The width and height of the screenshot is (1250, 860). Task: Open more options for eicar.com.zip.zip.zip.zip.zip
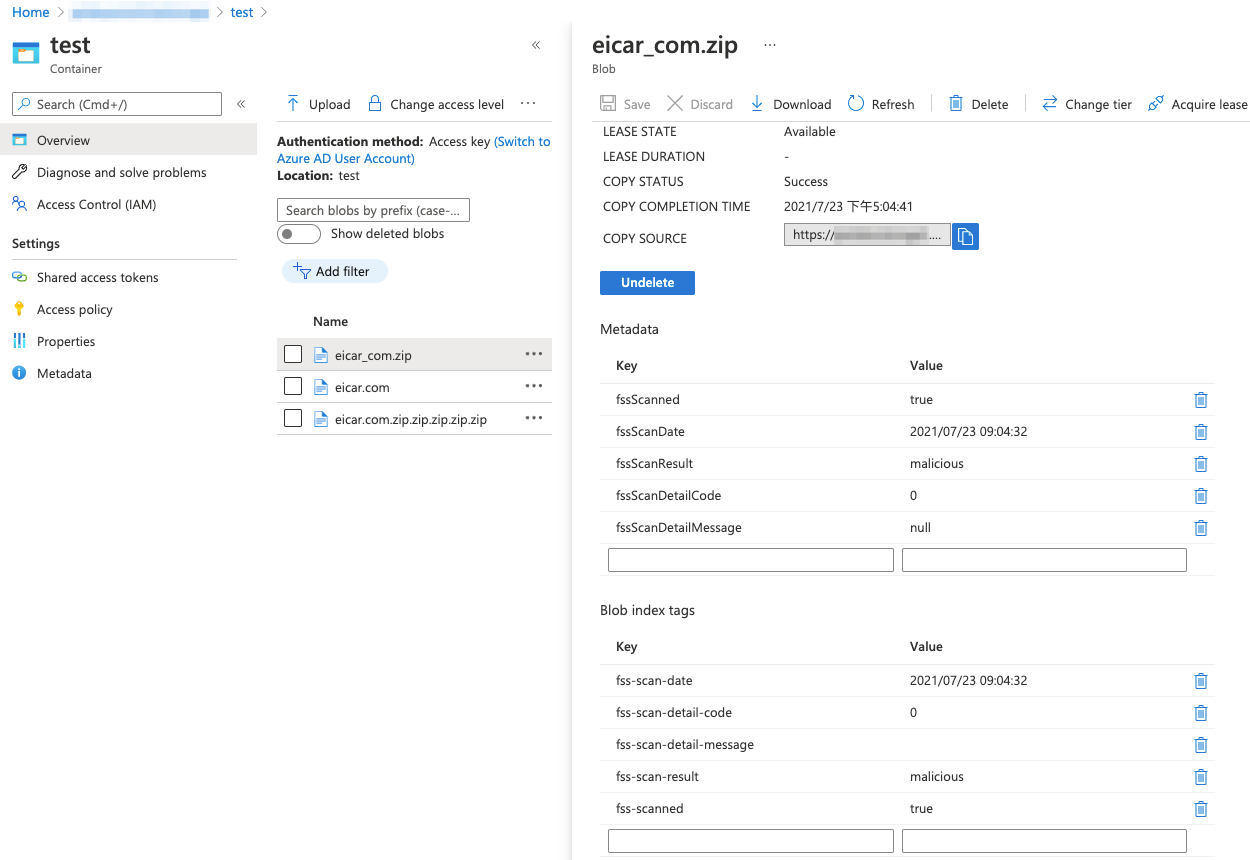click(x=534, y=418)
